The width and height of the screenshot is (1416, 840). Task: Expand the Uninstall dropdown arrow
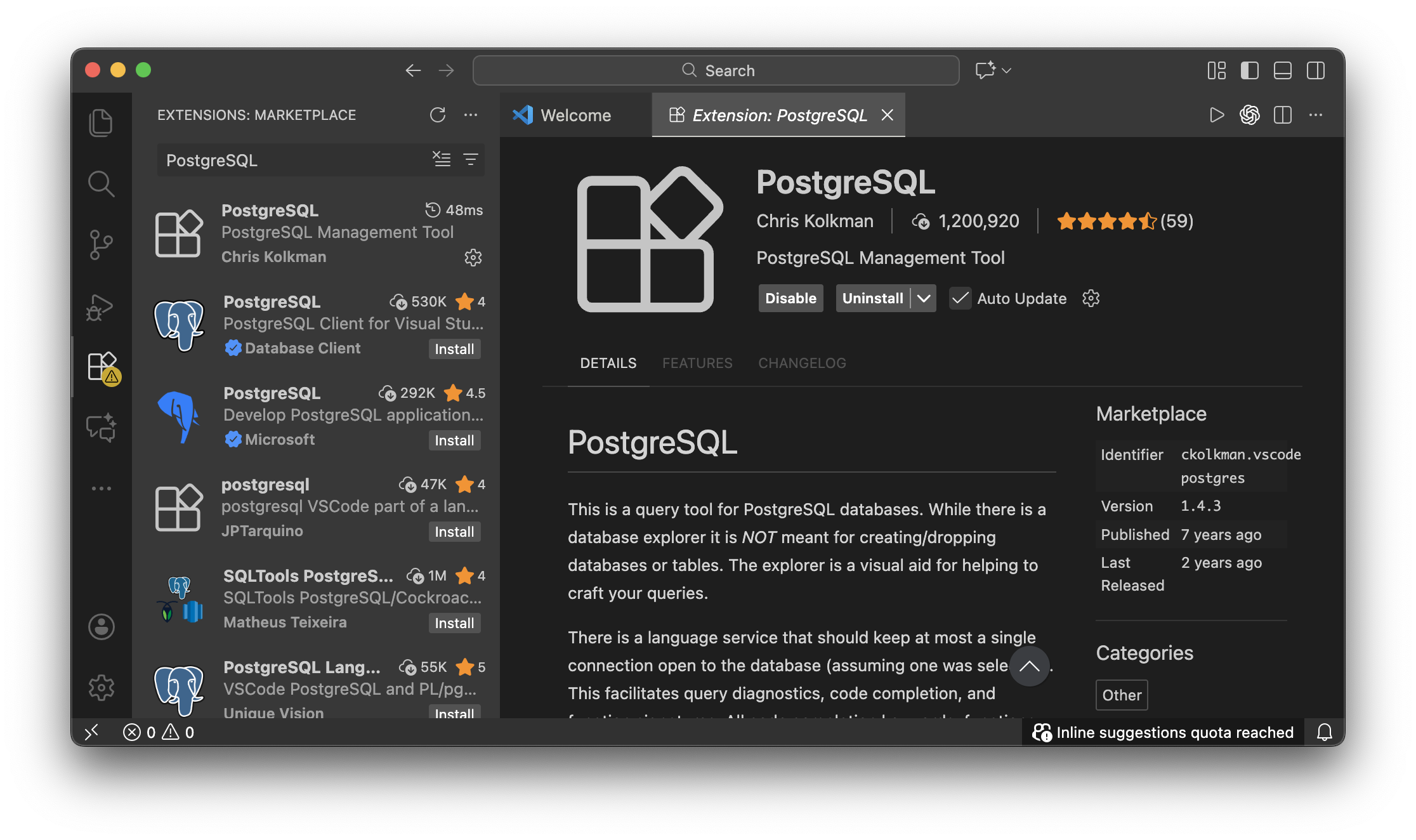[924, 298]
